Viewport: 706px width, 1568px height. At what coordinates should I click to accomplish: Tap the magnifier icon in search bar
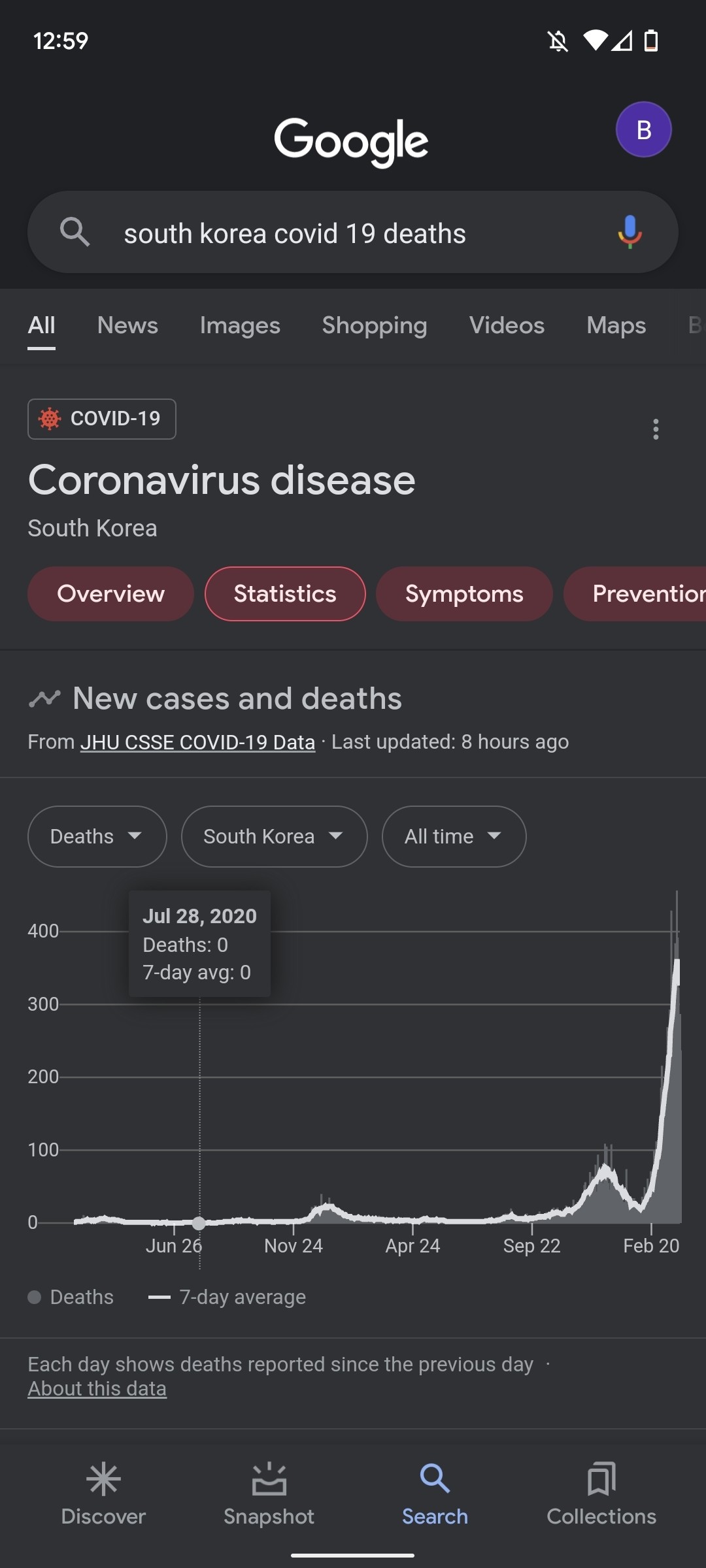coord(75,232)
